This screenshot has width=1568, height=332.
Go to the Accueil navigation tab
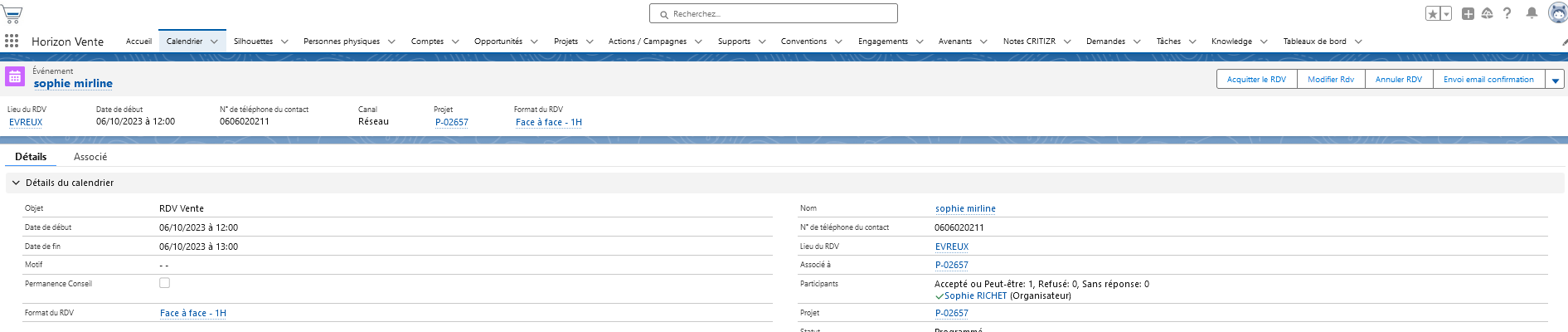click(x=138, y=41)
